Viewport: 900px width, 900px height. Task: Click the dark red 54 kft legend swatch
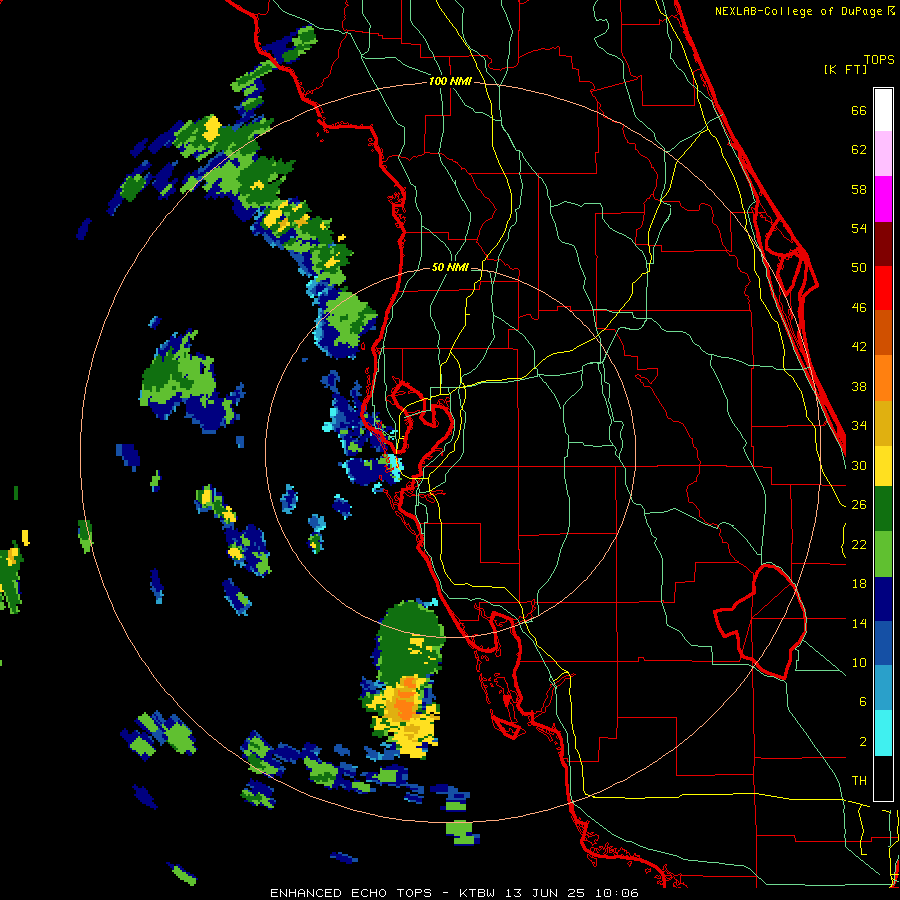pyautogui.click(x=883, y=243)
